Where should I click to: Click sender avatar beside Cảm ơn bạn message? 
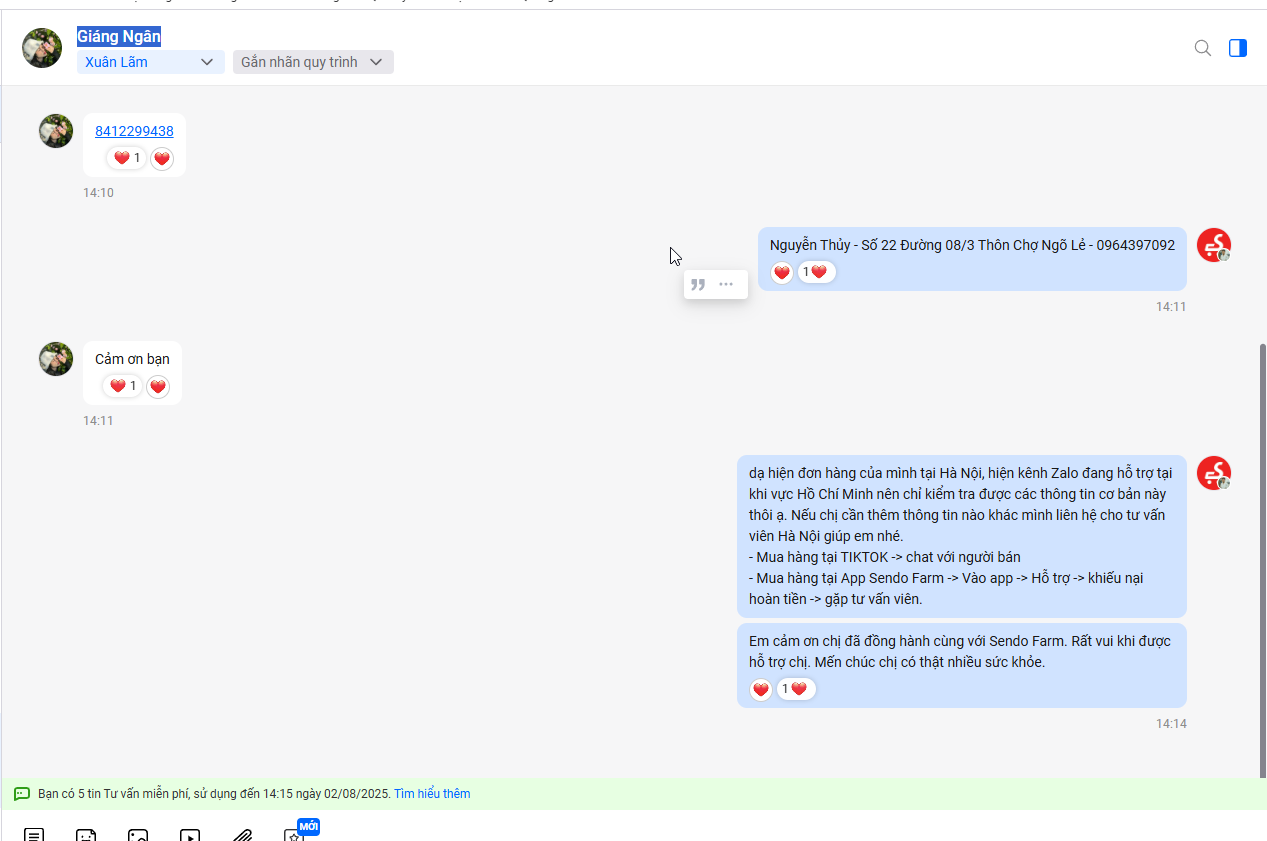56,359
